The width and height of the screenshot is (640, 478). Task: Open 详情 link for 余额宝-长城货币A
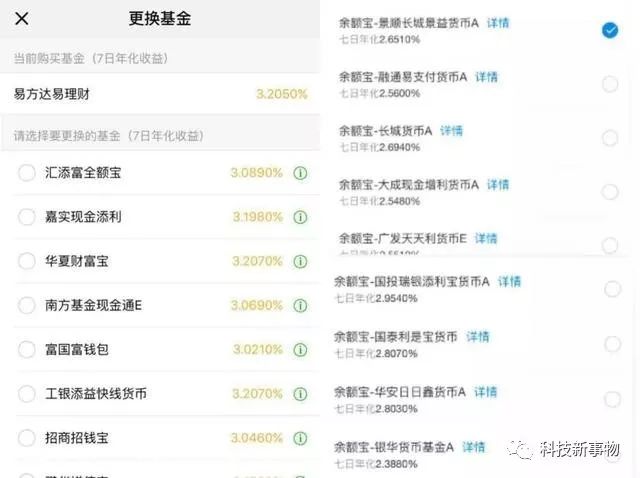pyautogui.click(x=451, y=131)
